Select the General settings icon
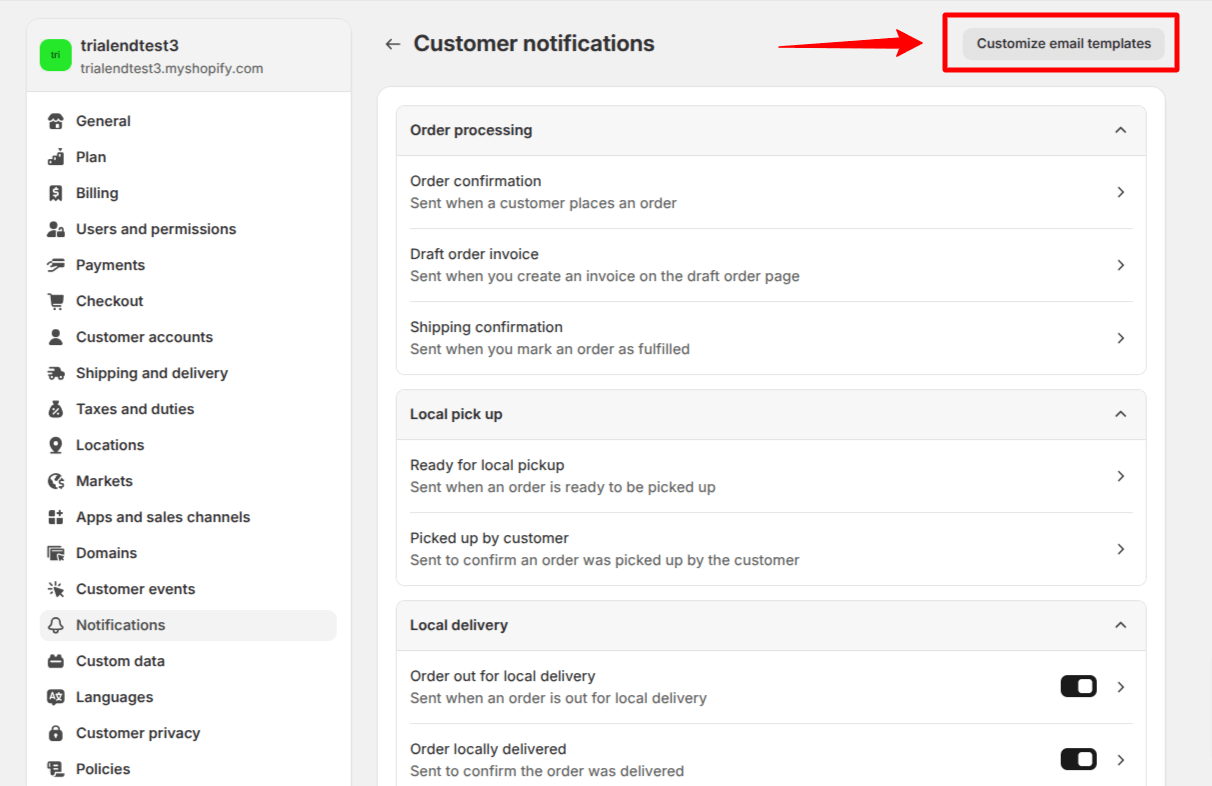The width and height of the screenshot is (1212, 786). click(x=57, y=120)
